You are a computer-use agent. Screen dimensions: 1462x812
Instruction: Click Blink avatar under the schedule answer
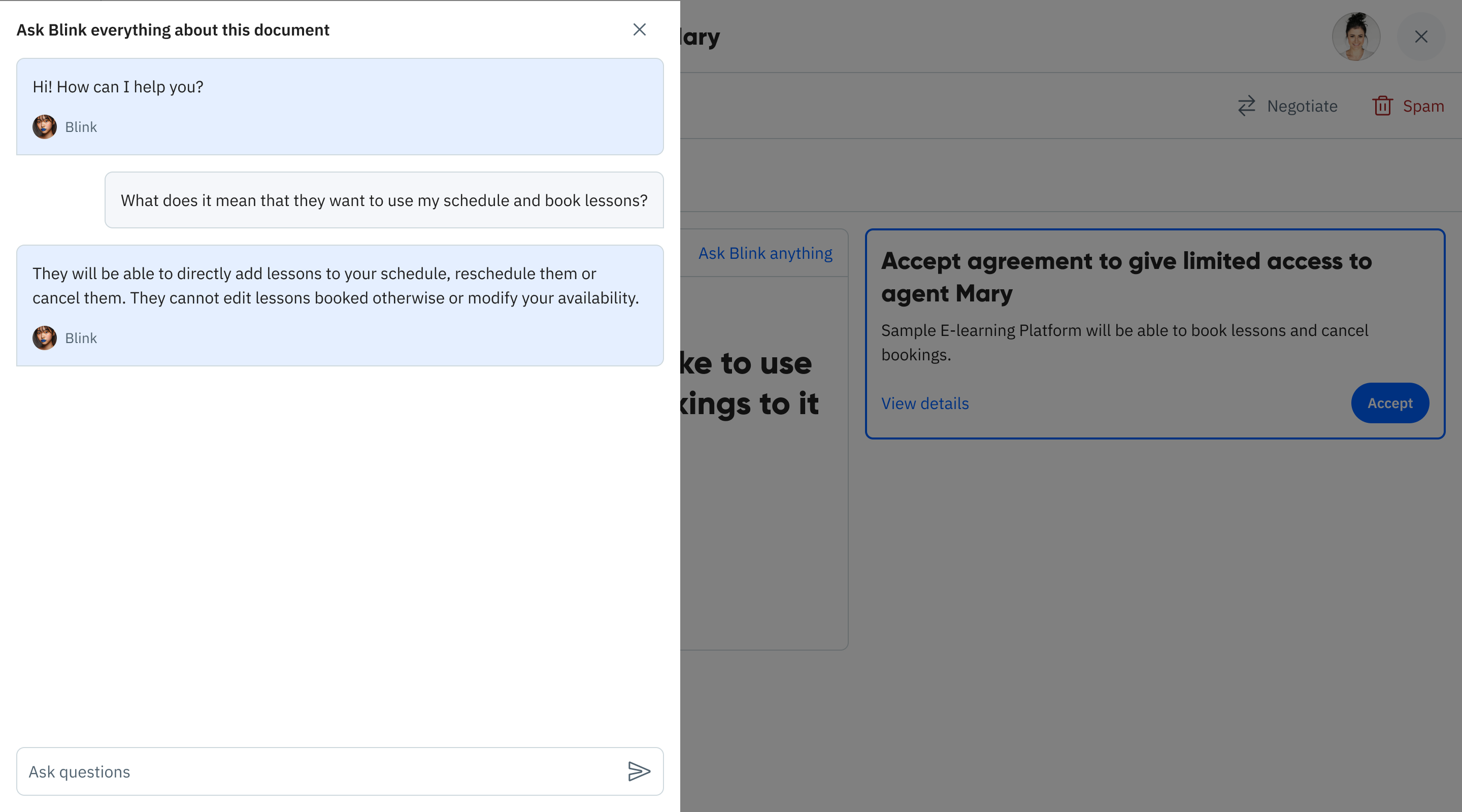44,337
